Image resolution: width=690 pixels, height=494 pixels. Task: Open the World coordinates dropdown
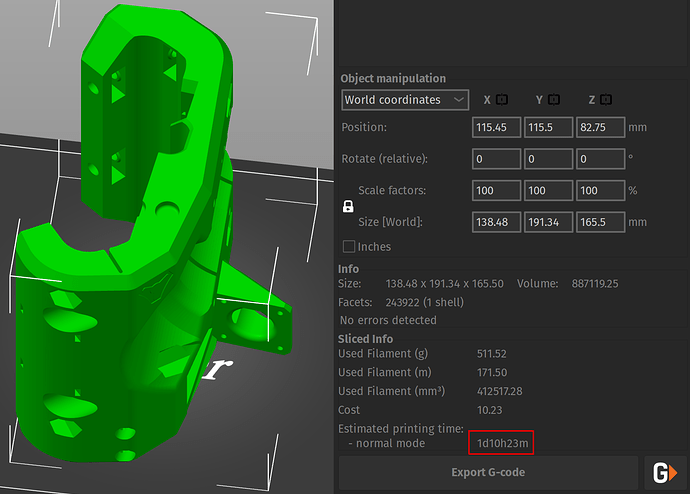point(405,100)
